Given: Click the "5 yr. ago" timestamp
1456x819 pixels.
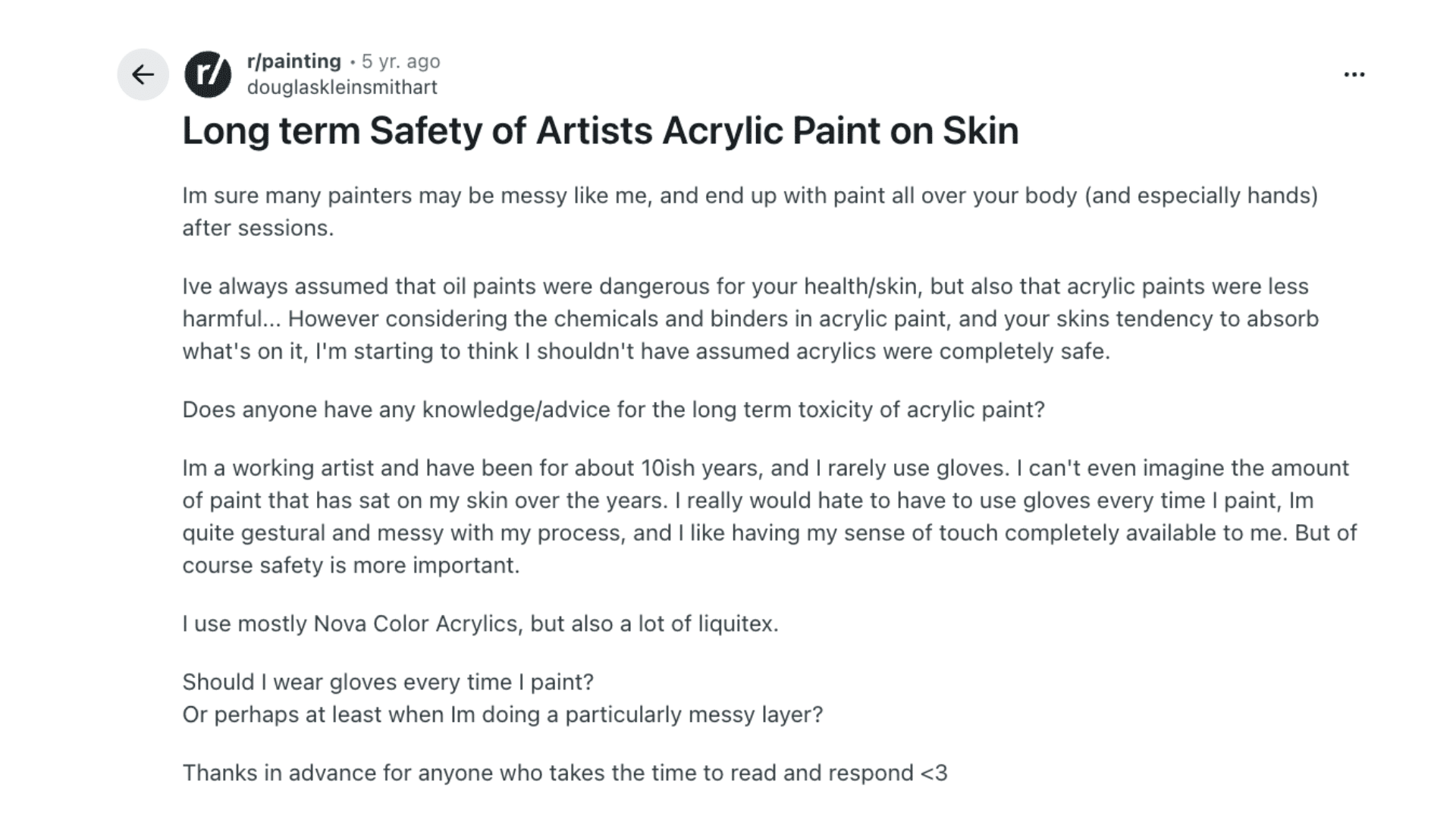Looking at the screenshot, I should 400,61.
